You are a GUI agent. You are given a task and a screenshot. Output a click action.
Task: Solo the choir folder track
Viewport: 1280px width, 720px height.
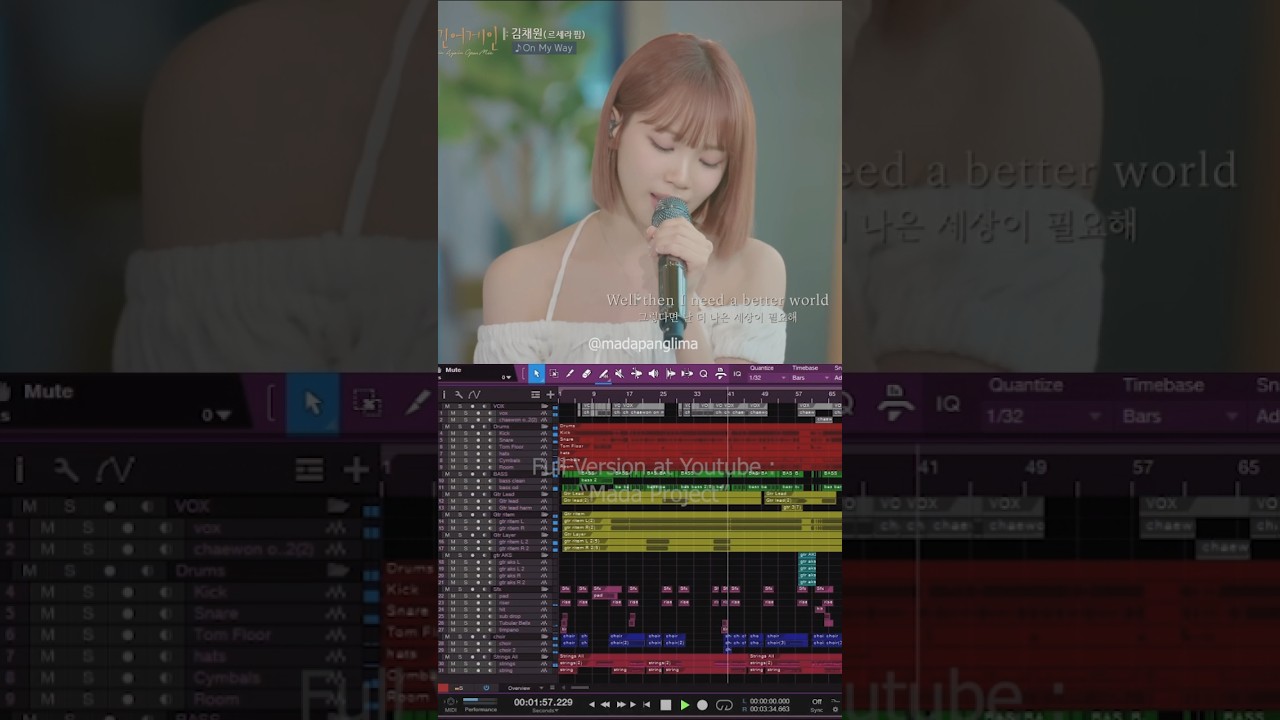460,637
